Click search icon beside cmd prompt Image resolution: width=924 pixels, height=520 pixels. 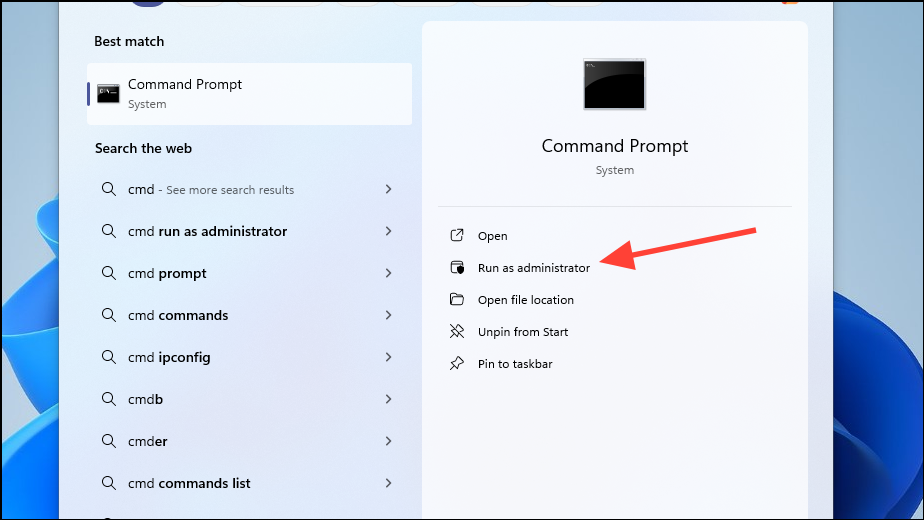pyautogui.click(x=108, y=272)
